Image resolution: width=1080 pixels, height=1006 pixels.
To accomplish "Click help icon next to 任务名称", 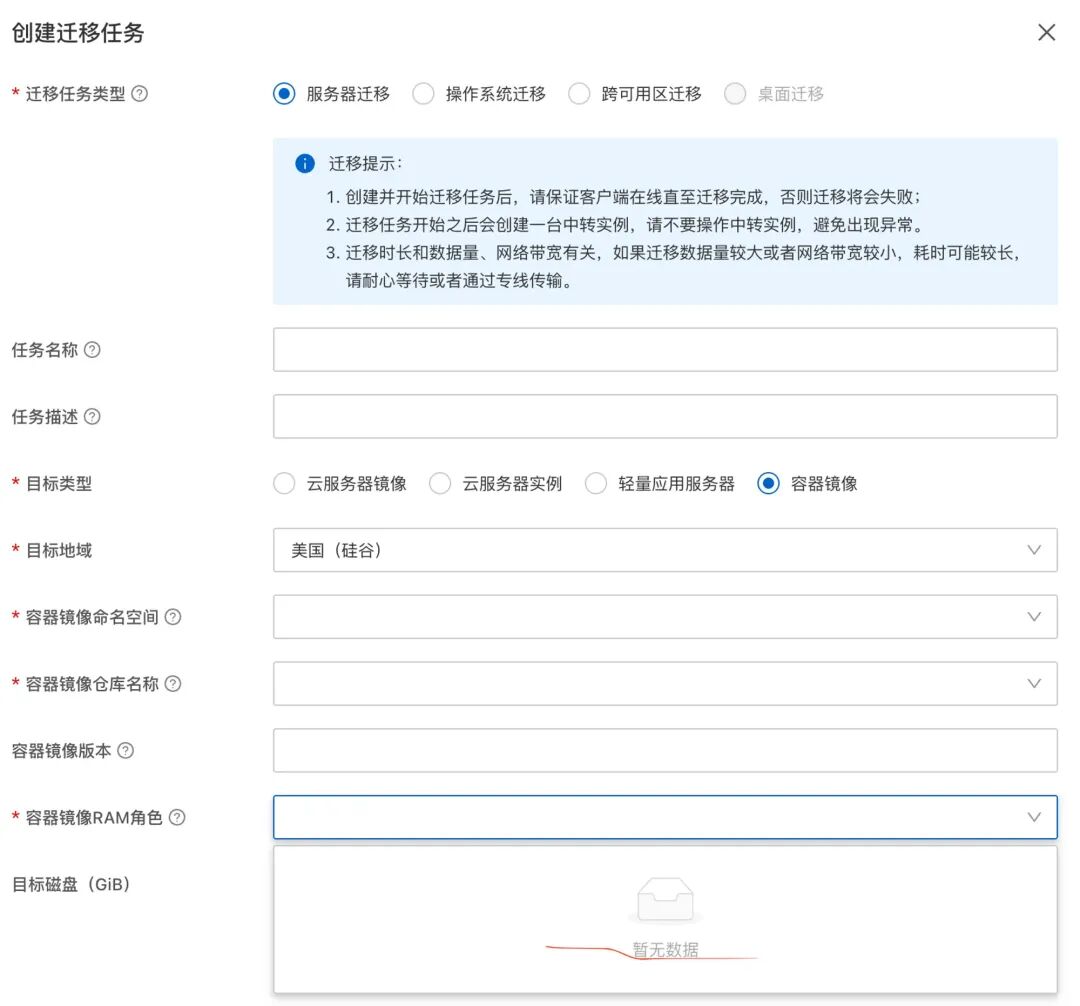I will coord(92,350).
